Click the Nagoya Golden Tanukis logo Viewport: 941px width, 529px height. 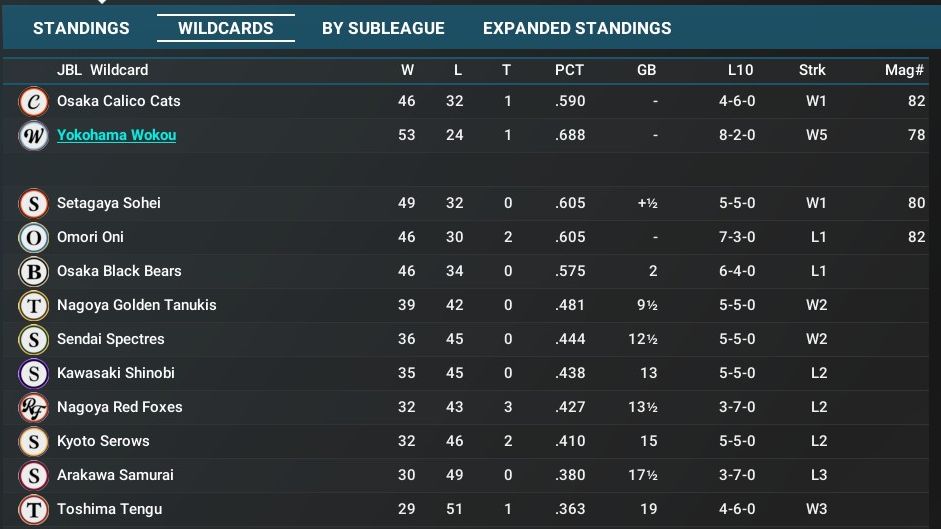coord(34,306)
